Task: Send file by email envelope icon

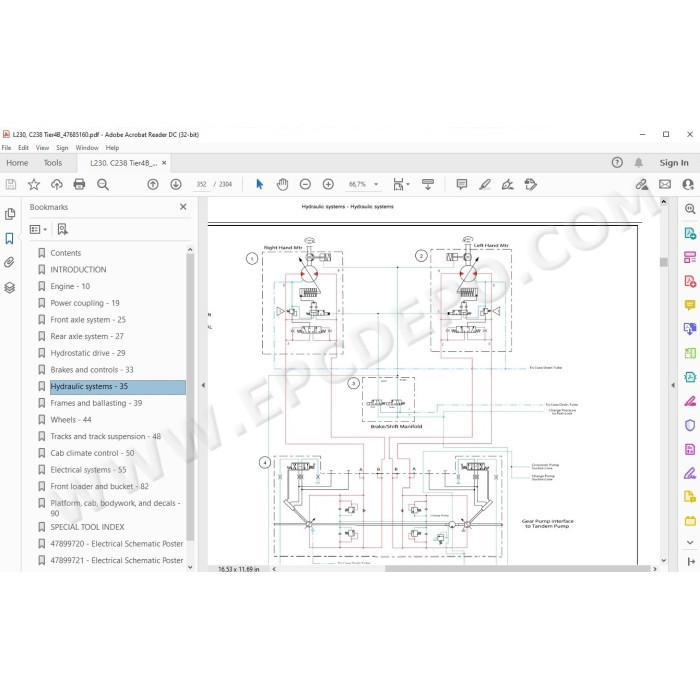Action: click(665, 184)
